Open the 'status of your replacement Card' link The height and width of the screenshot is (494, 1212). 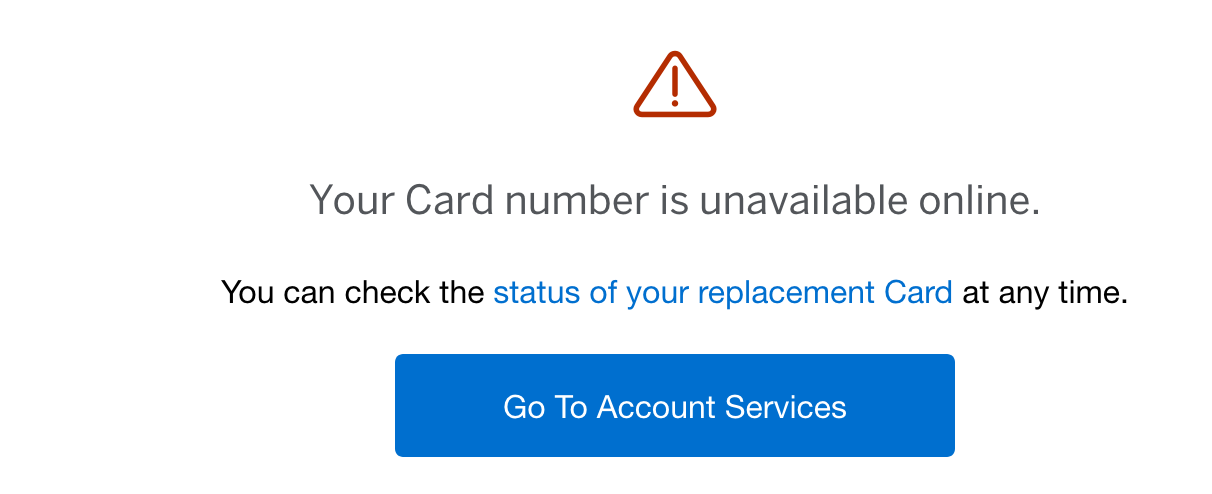(722, 293)
